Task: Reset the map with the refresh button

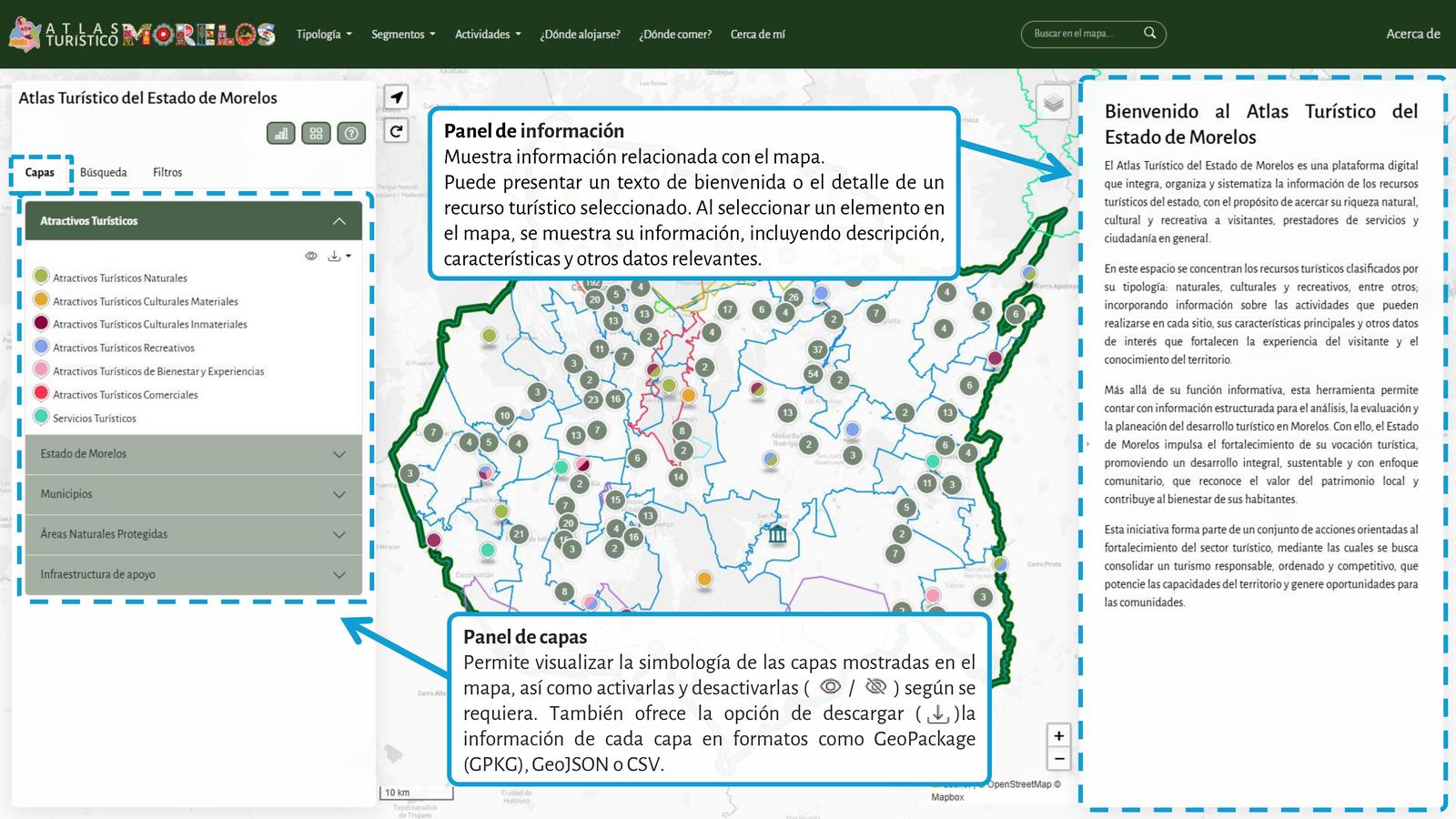Action: point(397,131)
